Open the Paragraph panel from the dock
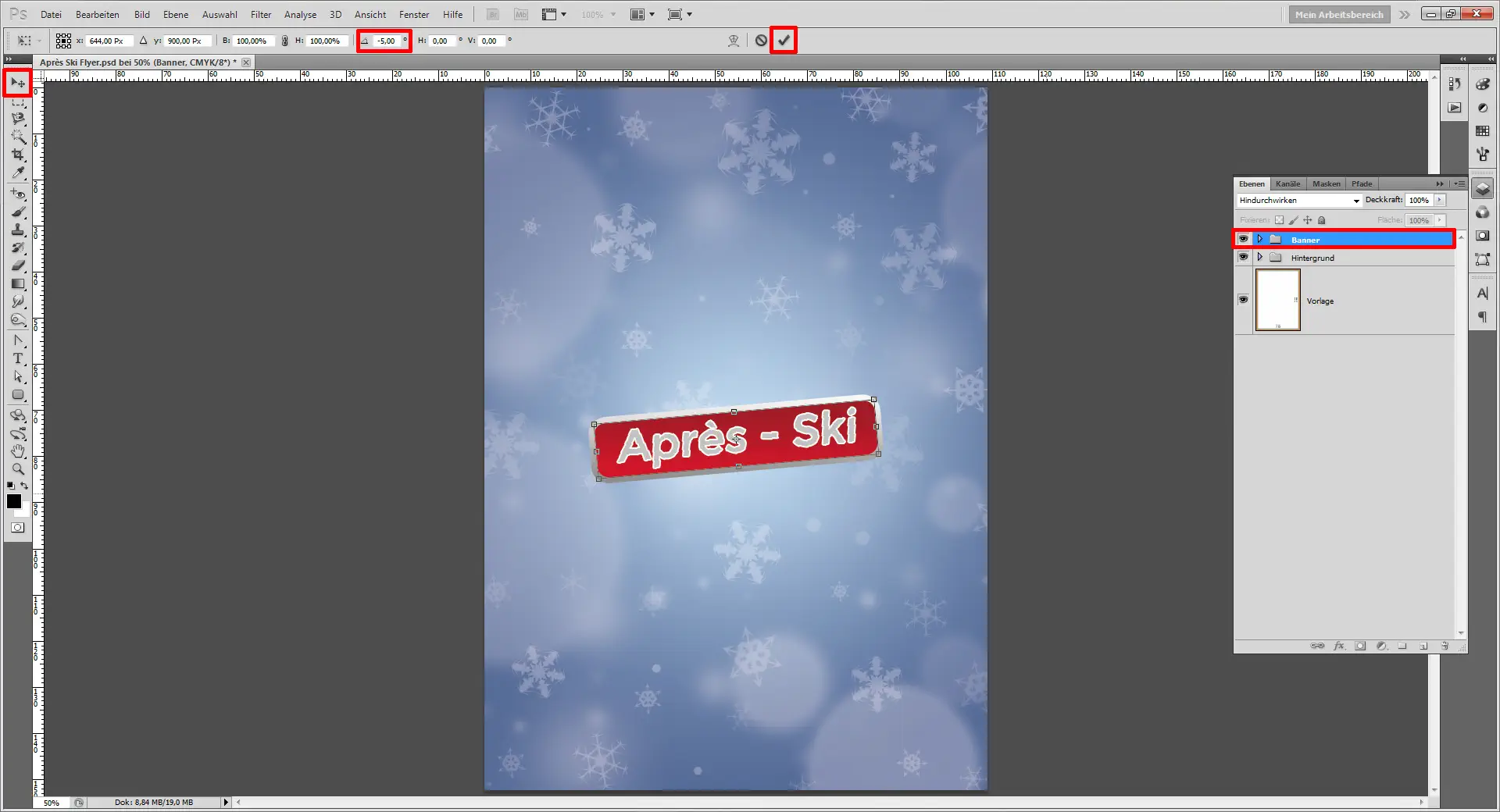 pyautogui.click(x=1482, y=316)
